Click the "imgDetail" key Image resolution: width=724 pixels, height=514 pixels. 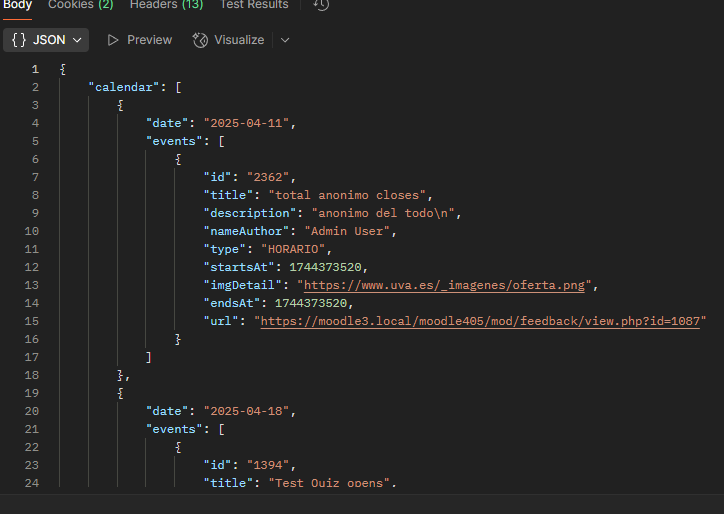(x=242, y=285)
